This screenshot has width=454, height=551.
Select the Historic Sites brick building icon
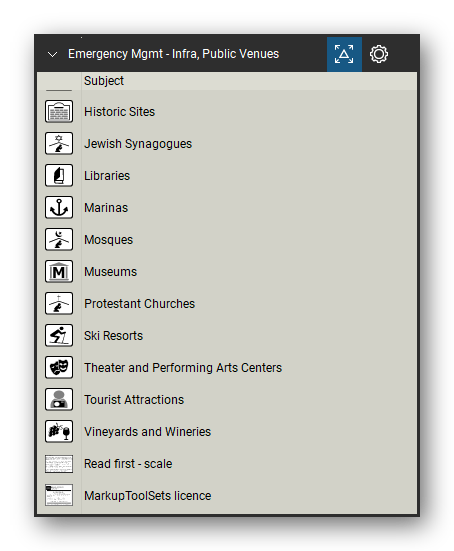[x=59, y=111]
